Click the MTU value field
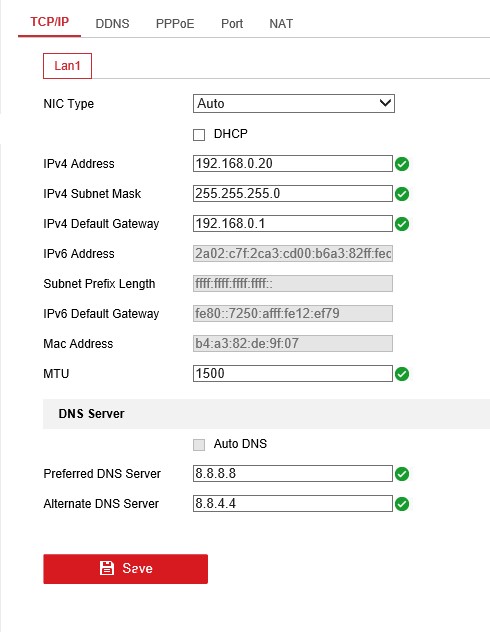 coord(293,374)
